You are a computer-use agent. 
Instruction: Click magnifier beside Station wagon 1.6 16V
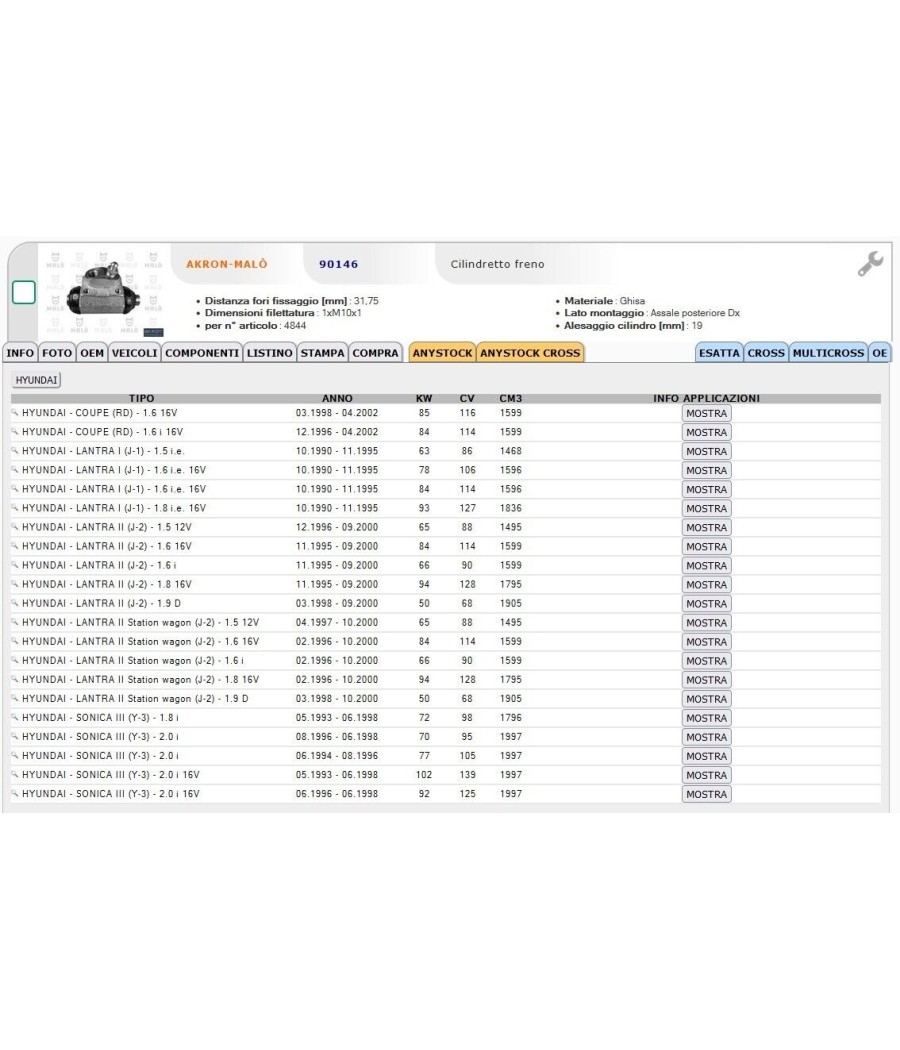coord(15,641)
